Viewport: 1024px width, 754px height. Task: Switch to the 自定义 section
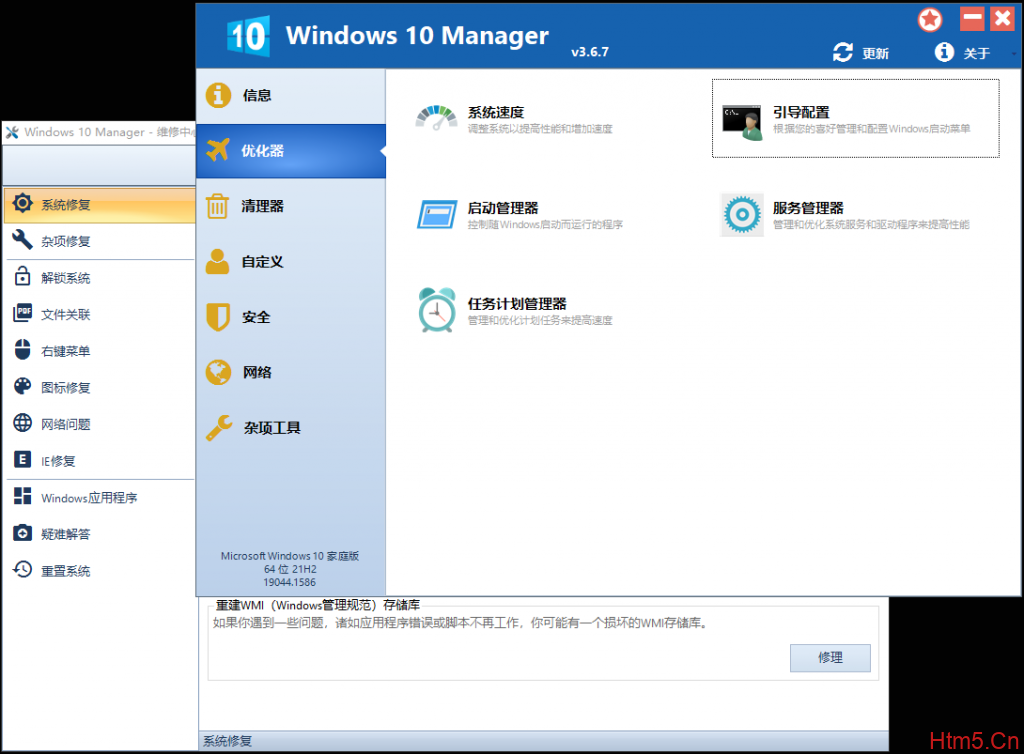click(291, 262)
